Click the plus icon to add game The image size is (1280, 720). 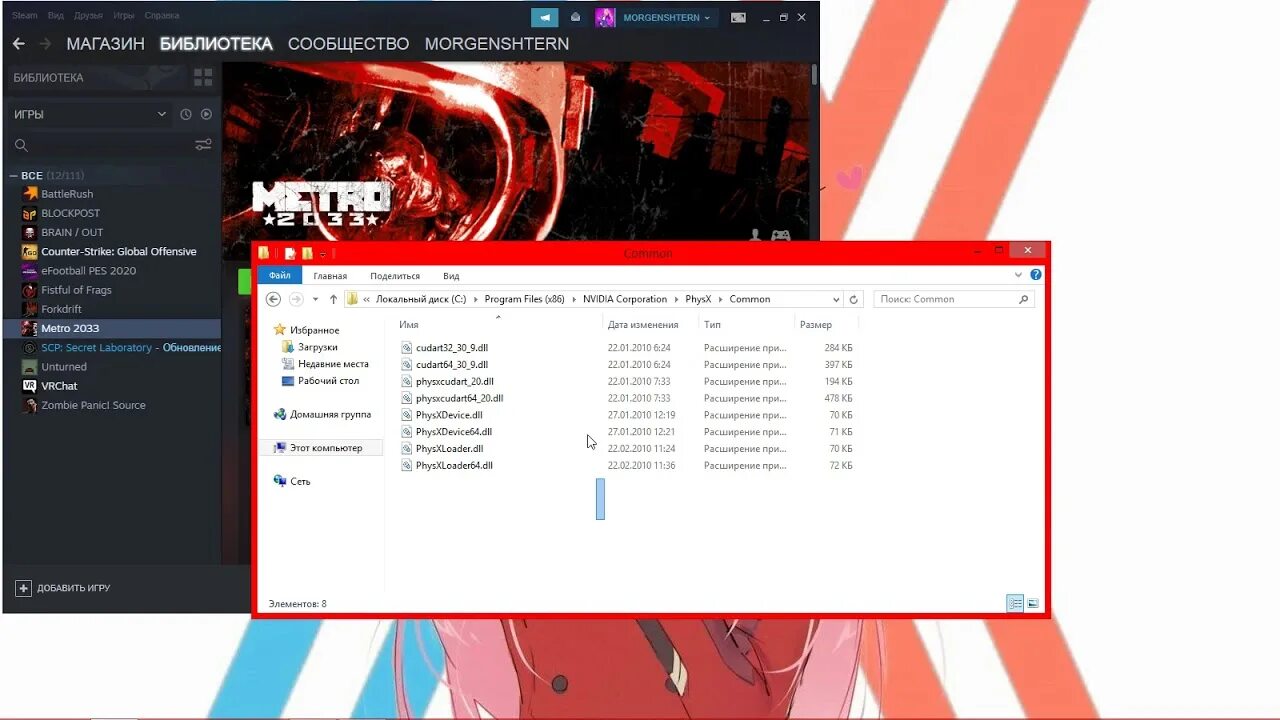tap(23, 588)
